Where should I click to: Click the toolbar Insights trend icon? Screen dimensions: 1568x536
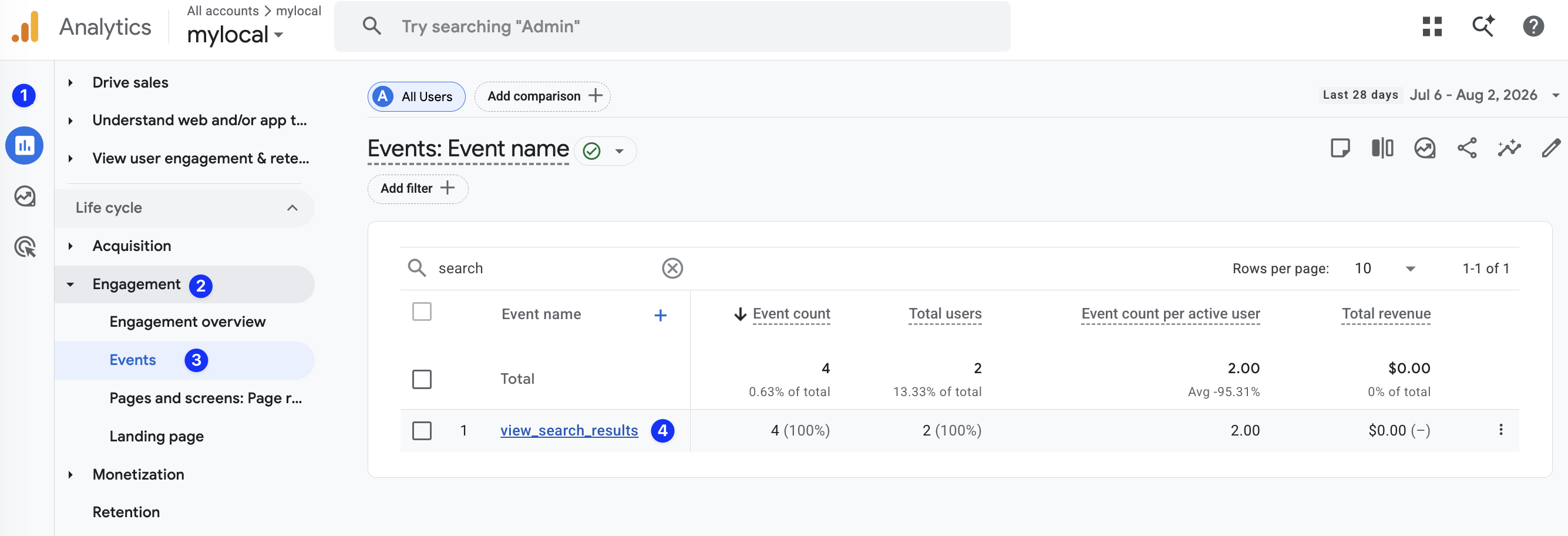tap(1424, 148)
